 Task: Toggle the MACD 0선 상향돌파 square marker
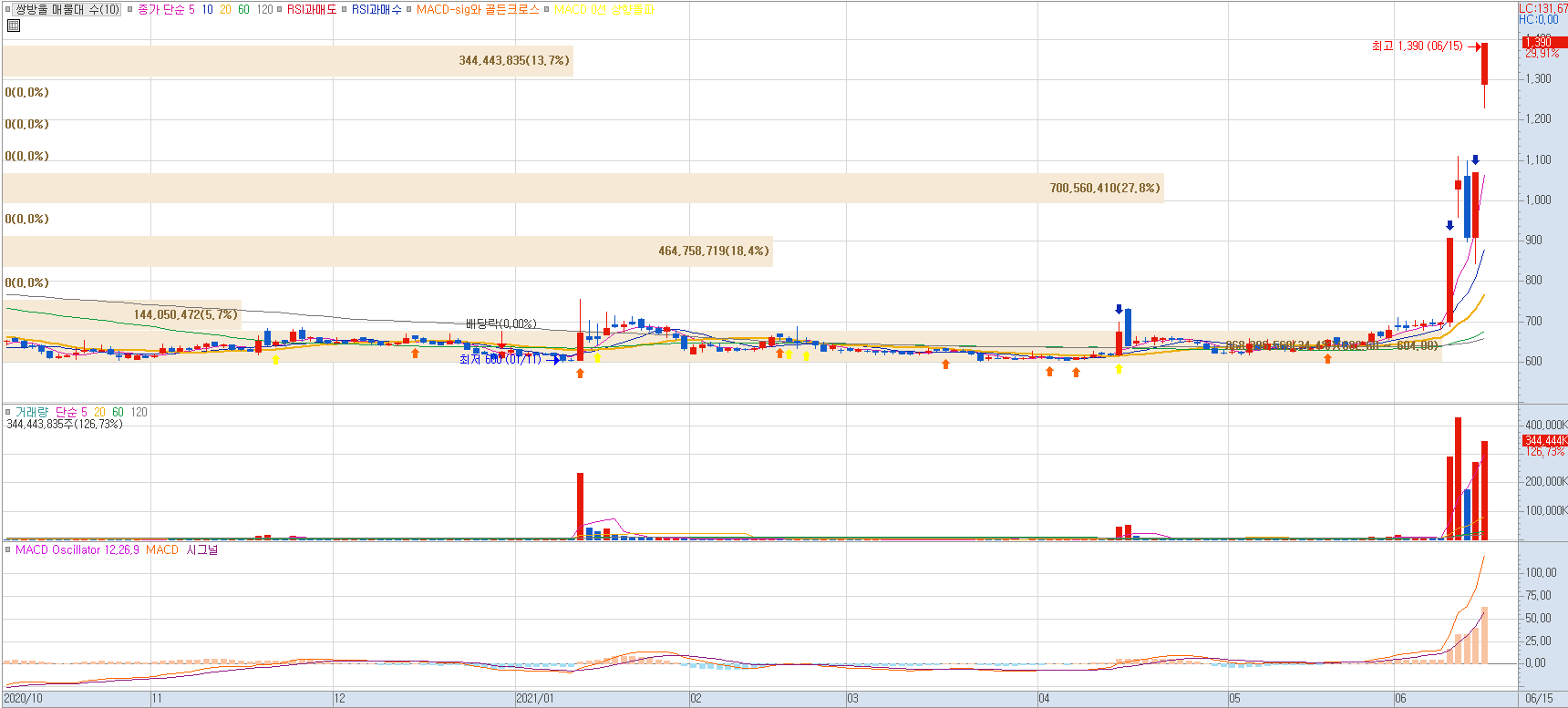546,9
